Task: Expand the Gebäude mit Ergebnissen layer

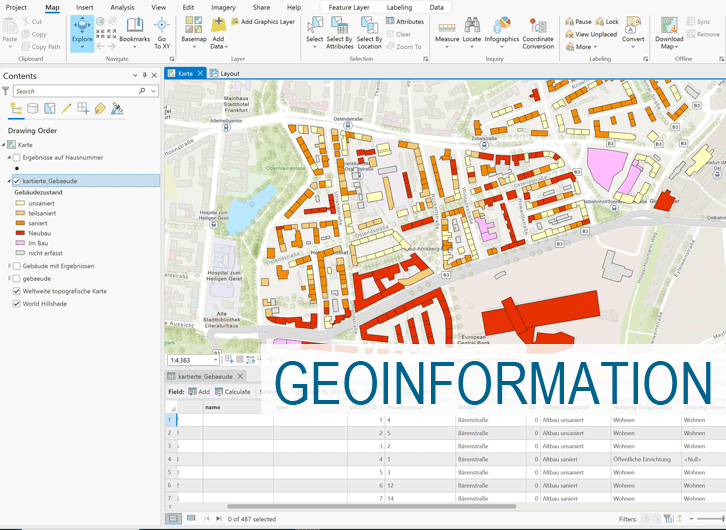Action: (9, 266)
